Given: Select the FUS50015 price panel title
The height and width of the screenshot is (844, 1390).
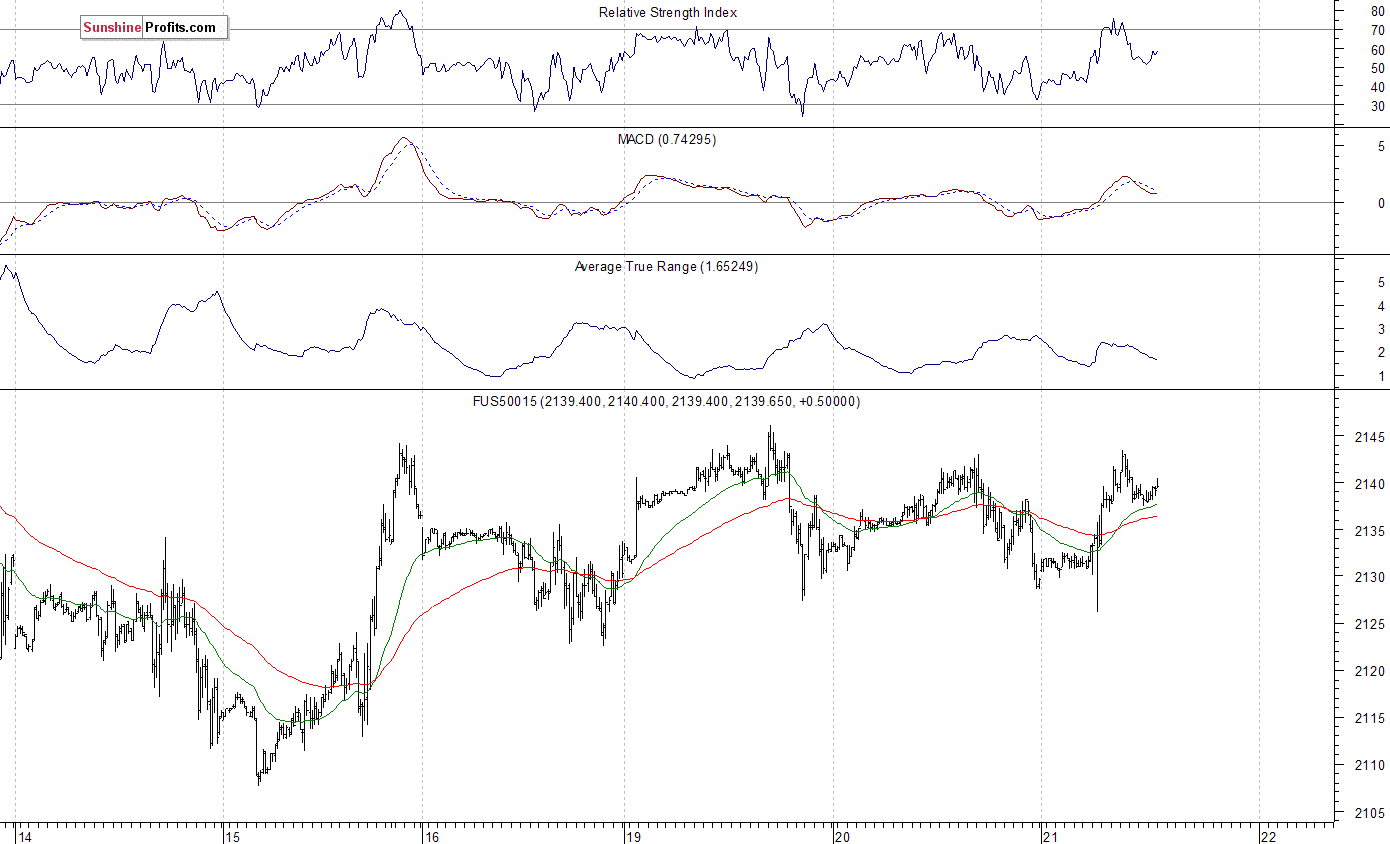Looking at the screenshot, I should coord(668,402).
